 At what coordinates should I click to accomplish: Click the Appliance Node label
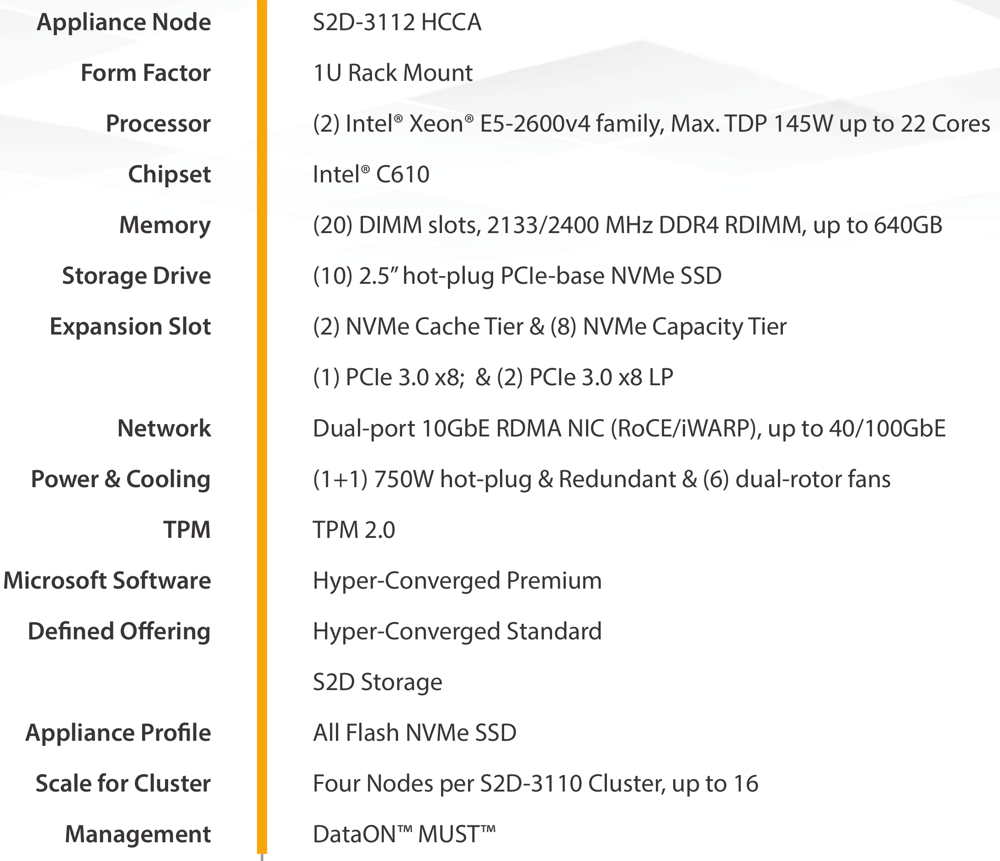(x=124, y=22)
